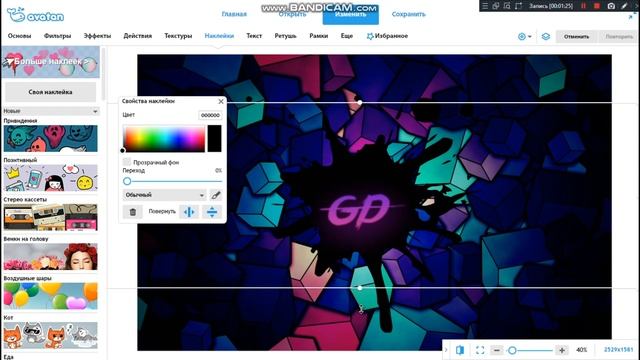Click the Своя наклейка button
This screenshot has height=360, width=640.
[51, 92]
